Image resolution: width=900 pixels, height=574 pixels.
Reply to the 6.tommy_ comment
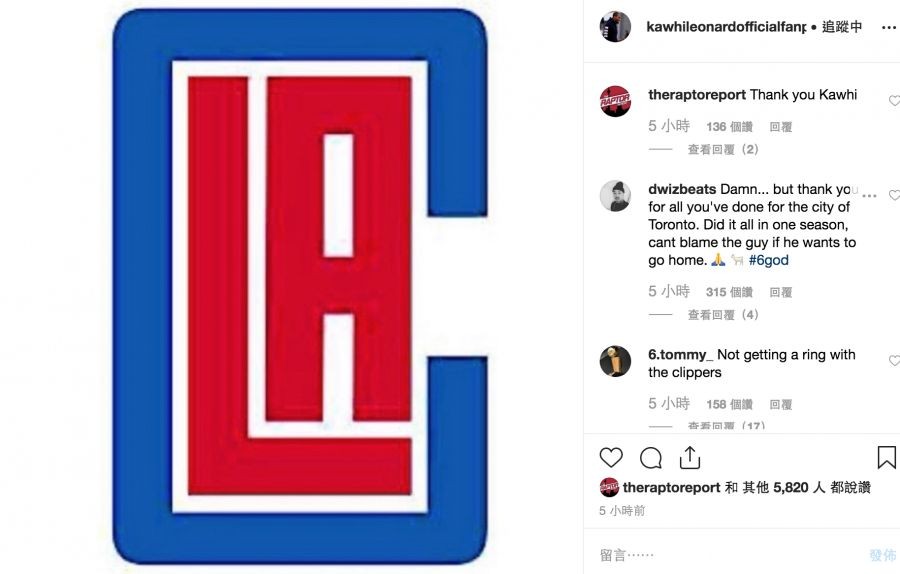click(x=781, y=404)
